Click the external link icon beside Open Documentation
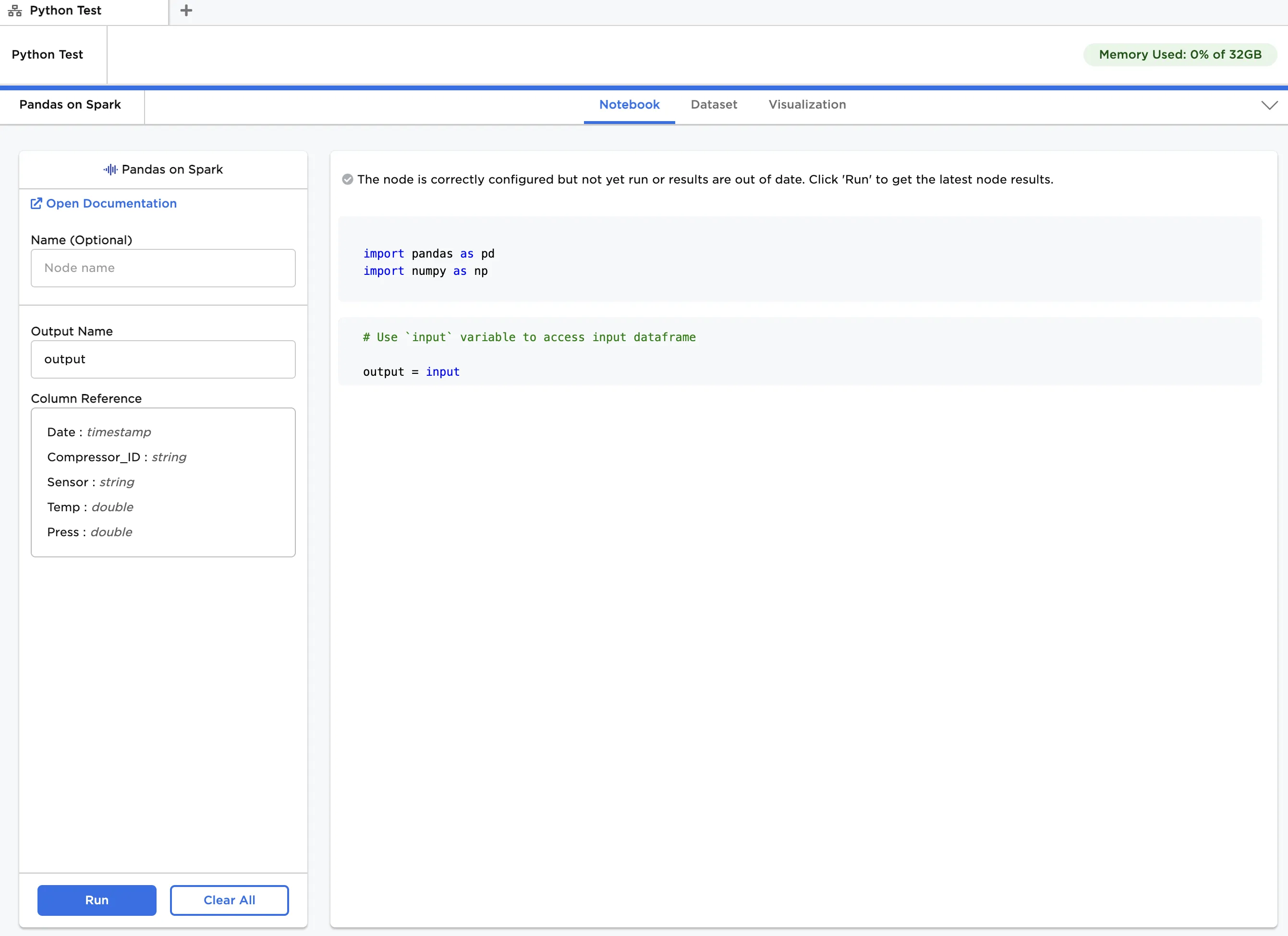The height and width of the screenshot is (936, 1288). tap(36, 203)
